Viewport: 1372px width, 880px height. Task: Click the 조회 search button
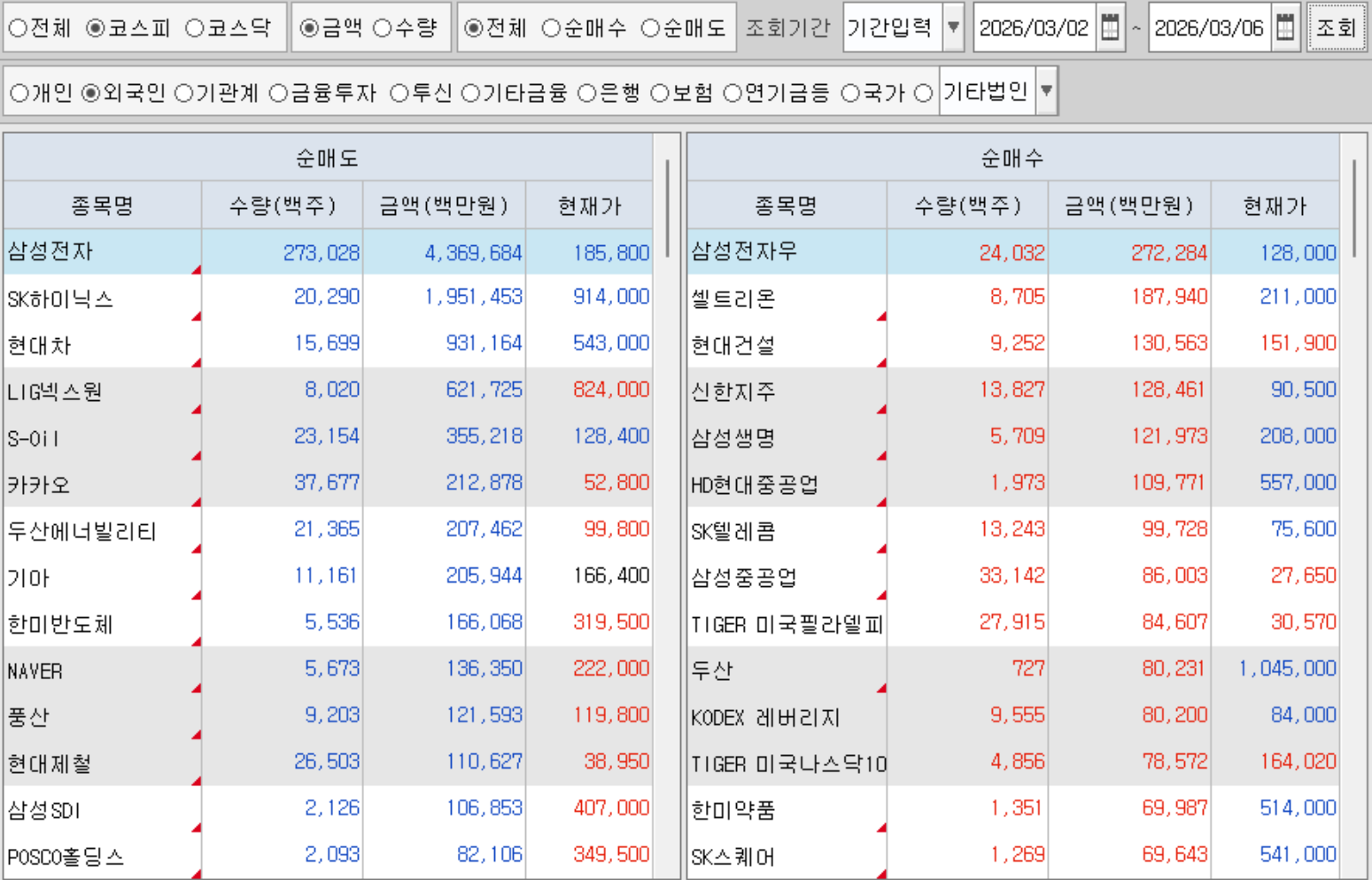tap(1336, 28)
